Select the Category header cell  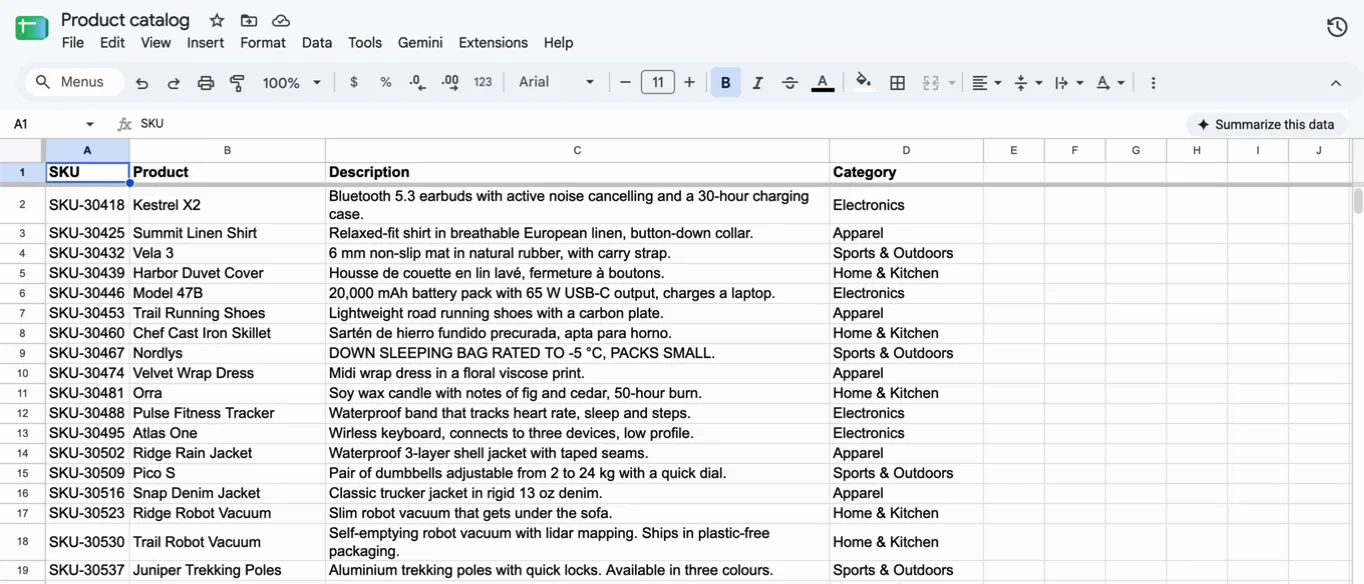pyautogui.click(x=906, y=172)
